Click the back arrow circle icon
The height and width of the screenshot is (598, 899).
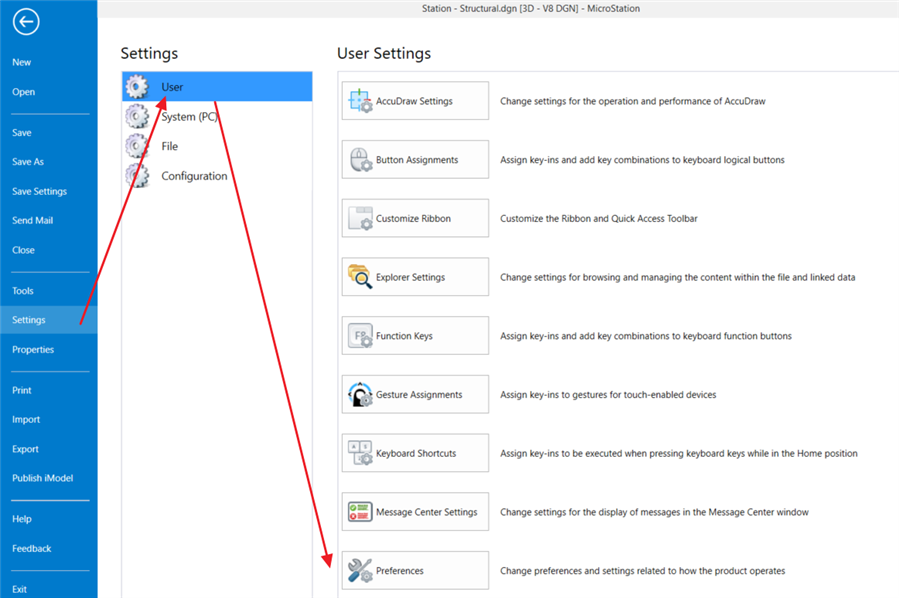(26, 21)
